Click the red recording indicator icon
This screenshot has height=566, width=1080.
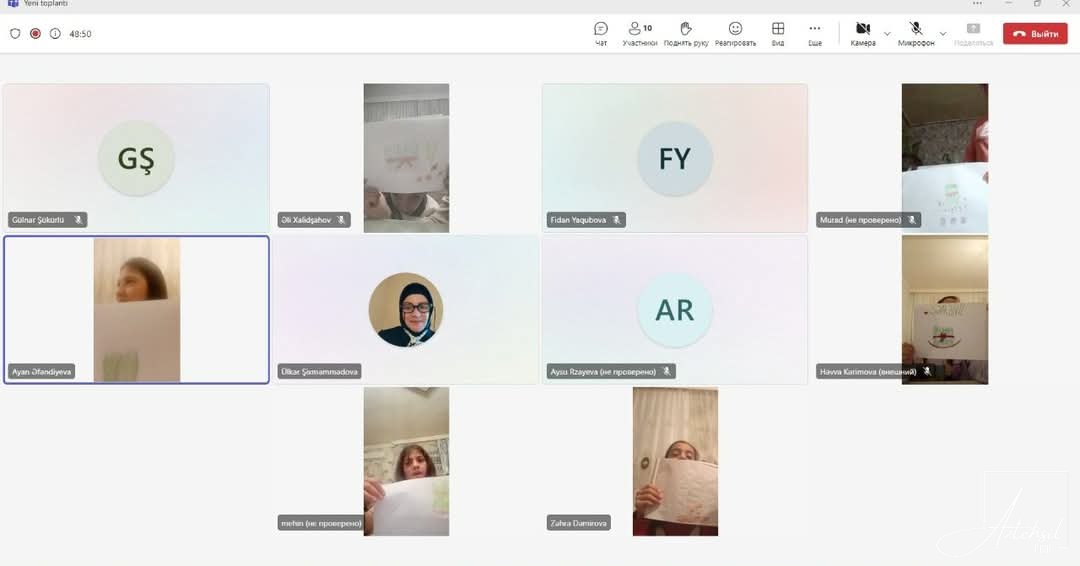click(x=35, y=33)
